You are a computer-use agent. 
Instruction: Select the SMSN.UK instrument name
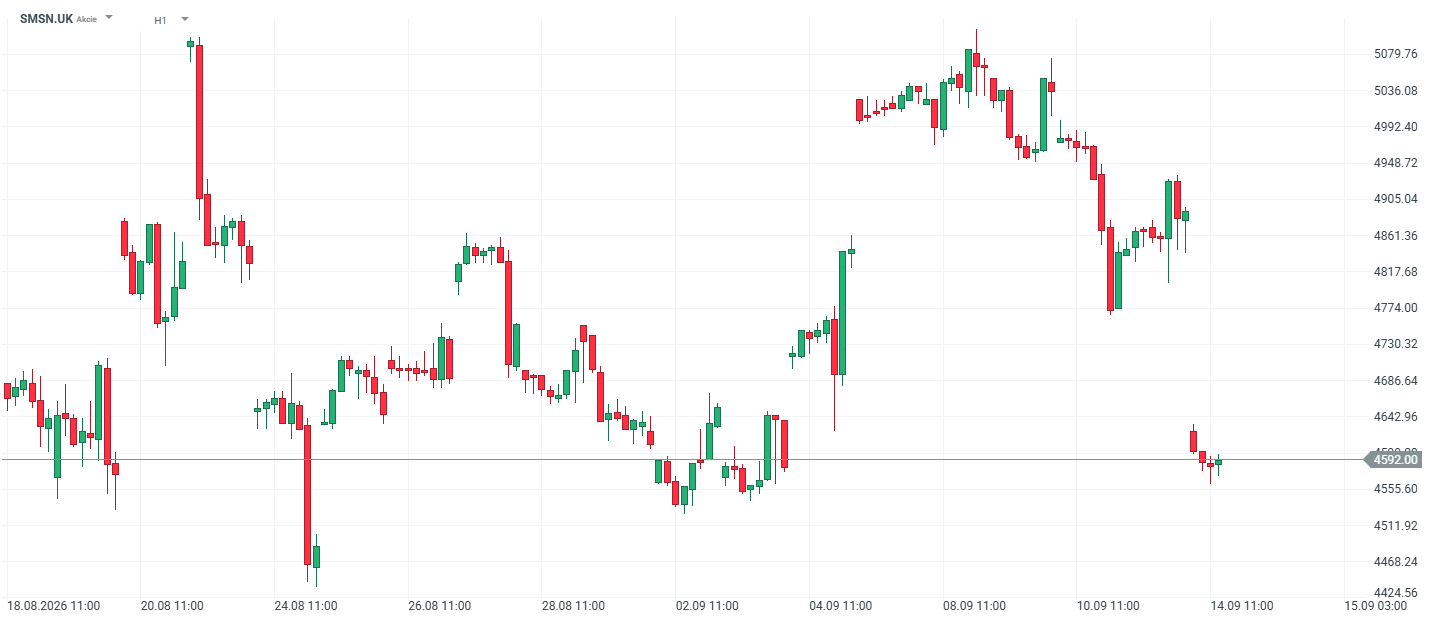pos(46,19)
